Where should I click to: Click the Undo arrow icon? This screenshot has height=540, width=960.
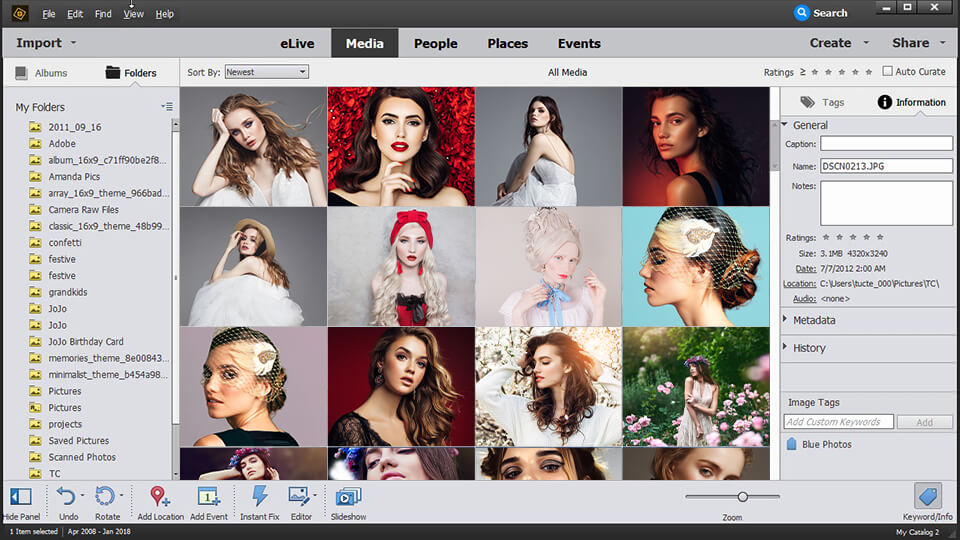pos(66,496)
